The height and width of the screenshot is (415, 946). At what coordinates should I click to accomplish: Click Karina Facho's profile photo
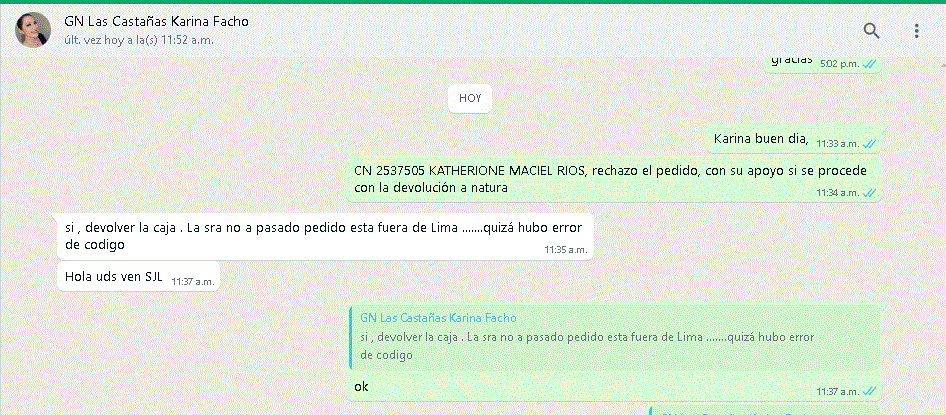tap(32, 30)
